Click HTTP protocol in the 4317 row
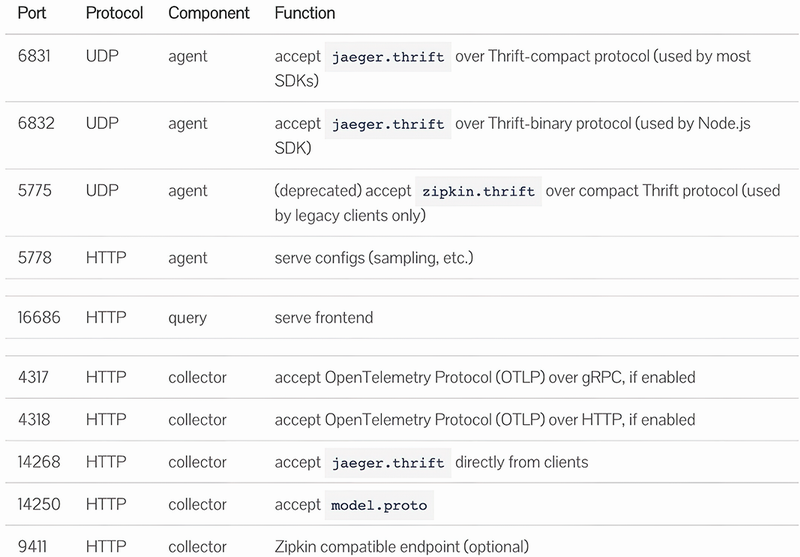The image size is (800, 557). coord(106,377)
